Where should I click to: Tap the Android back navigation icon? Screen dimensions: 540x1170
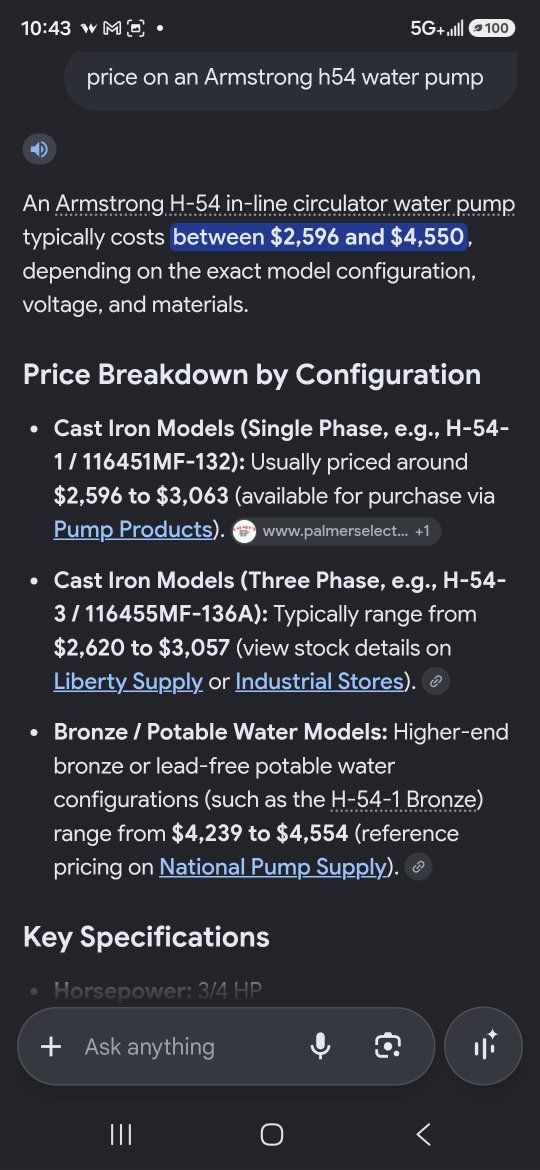423,1135
